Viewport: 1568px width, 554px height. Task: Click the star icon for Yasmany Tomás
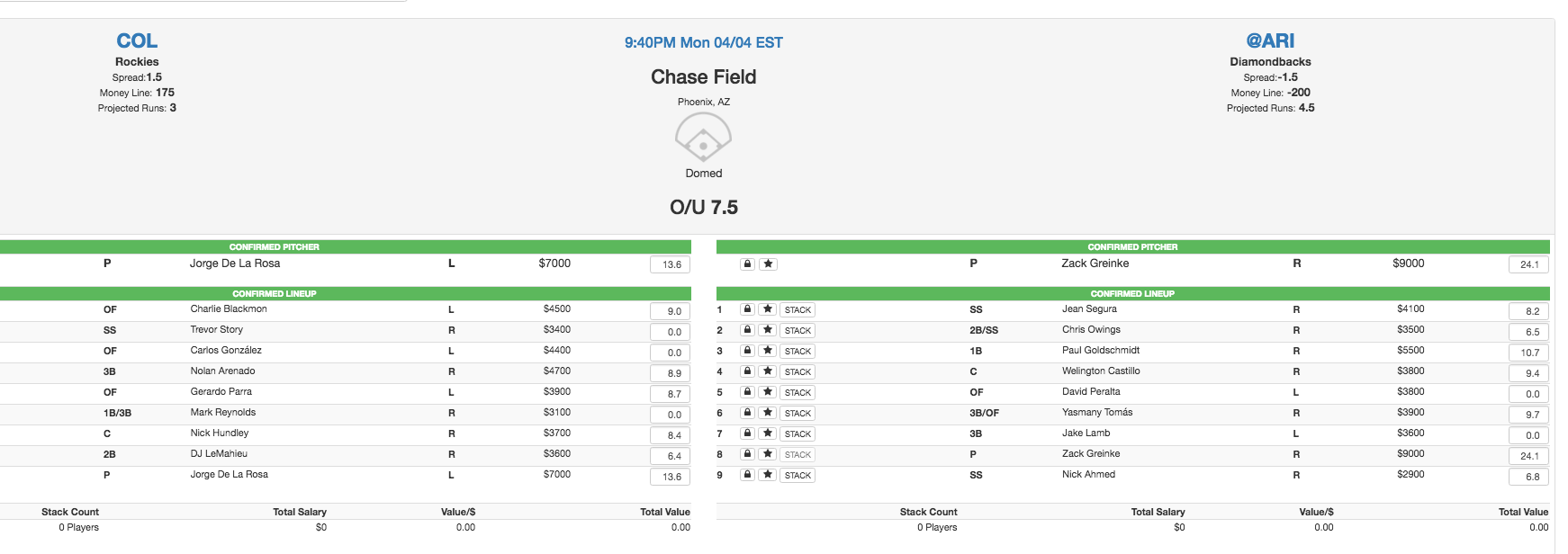768,413
